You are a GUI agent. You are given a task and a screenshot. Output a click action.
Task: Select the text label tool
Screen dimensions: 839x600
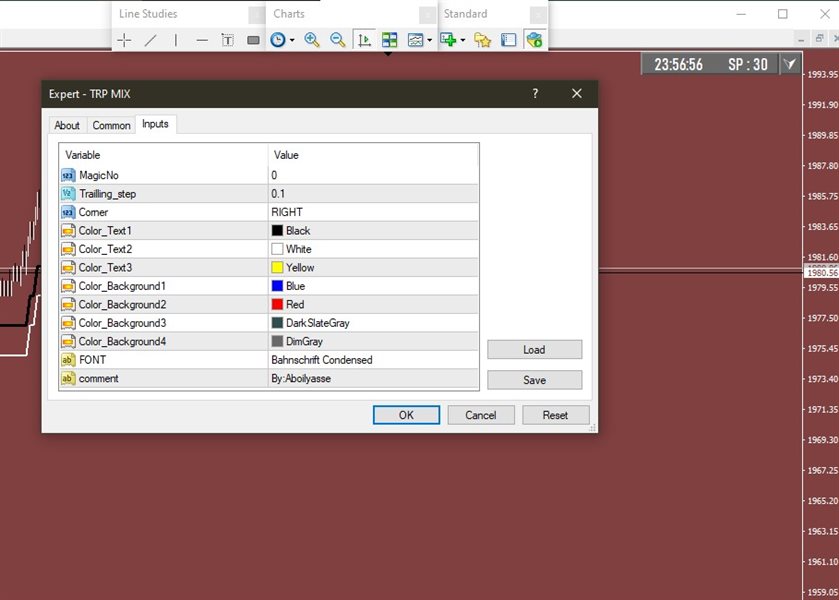(x=227, y=40)
